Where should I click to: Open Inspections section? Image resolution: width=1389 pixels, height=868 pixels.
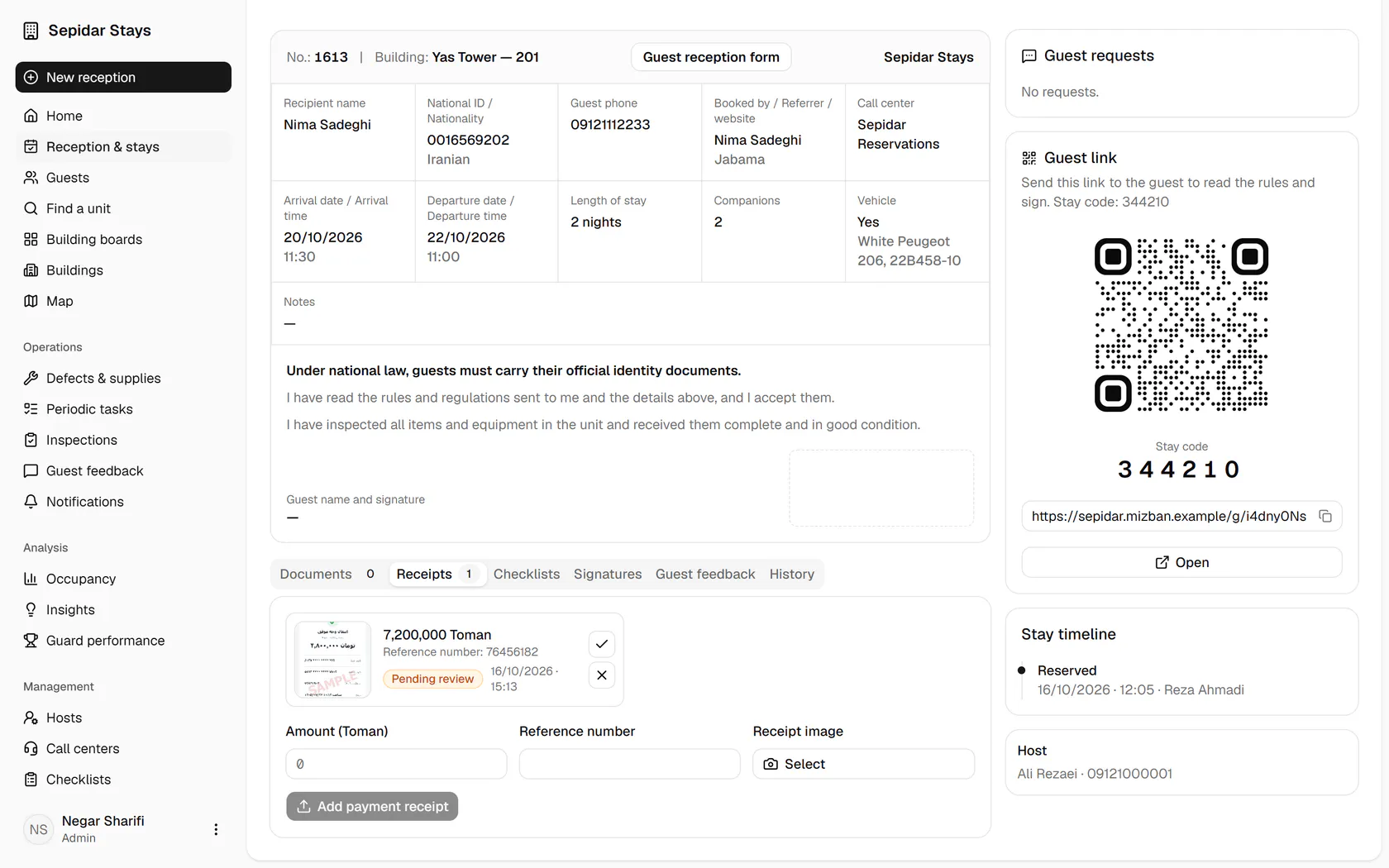click(x=123, y=440)
